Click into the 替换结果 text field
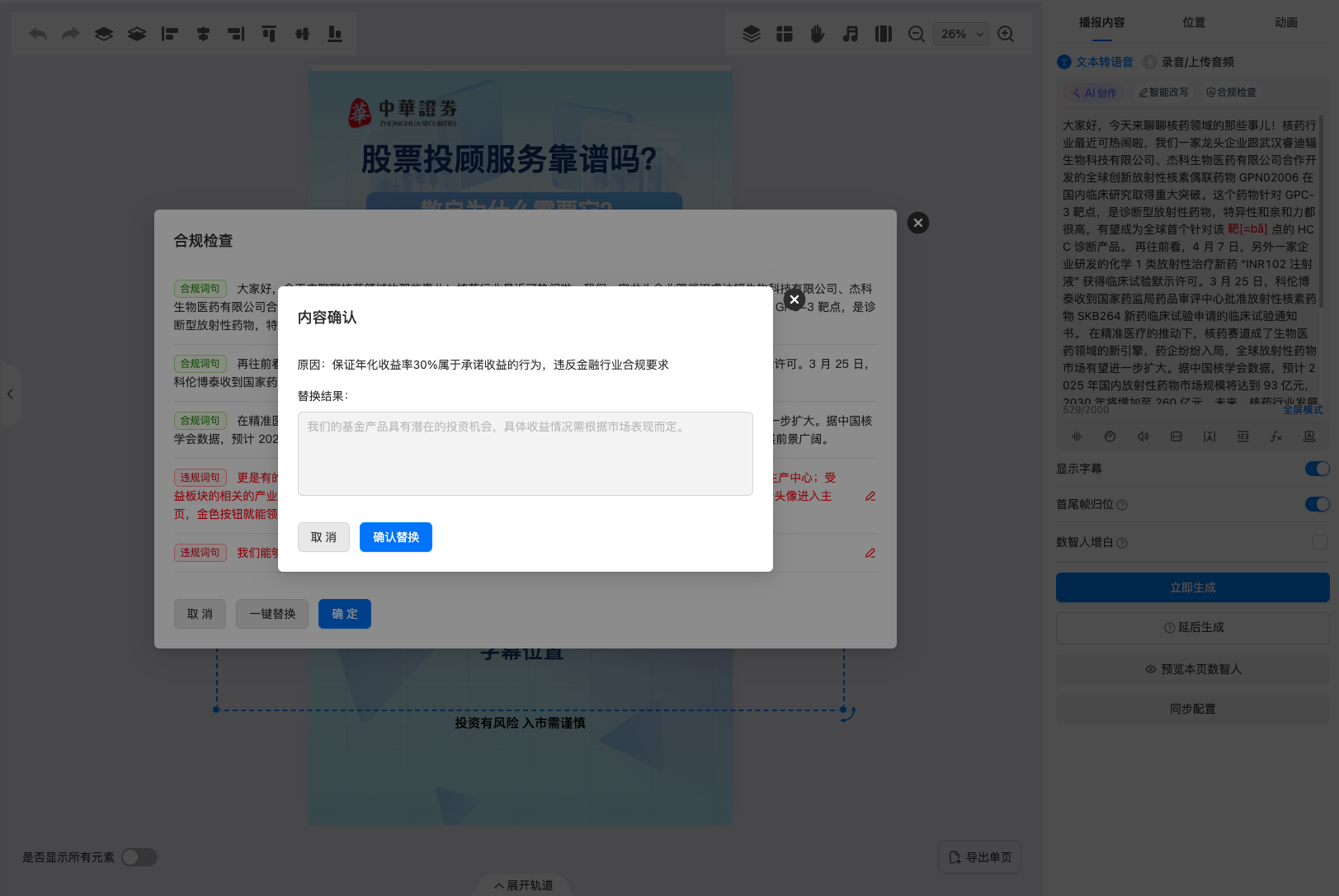Image resolution: width=1339 pixels, height=896 pixels. coord(525,454)
